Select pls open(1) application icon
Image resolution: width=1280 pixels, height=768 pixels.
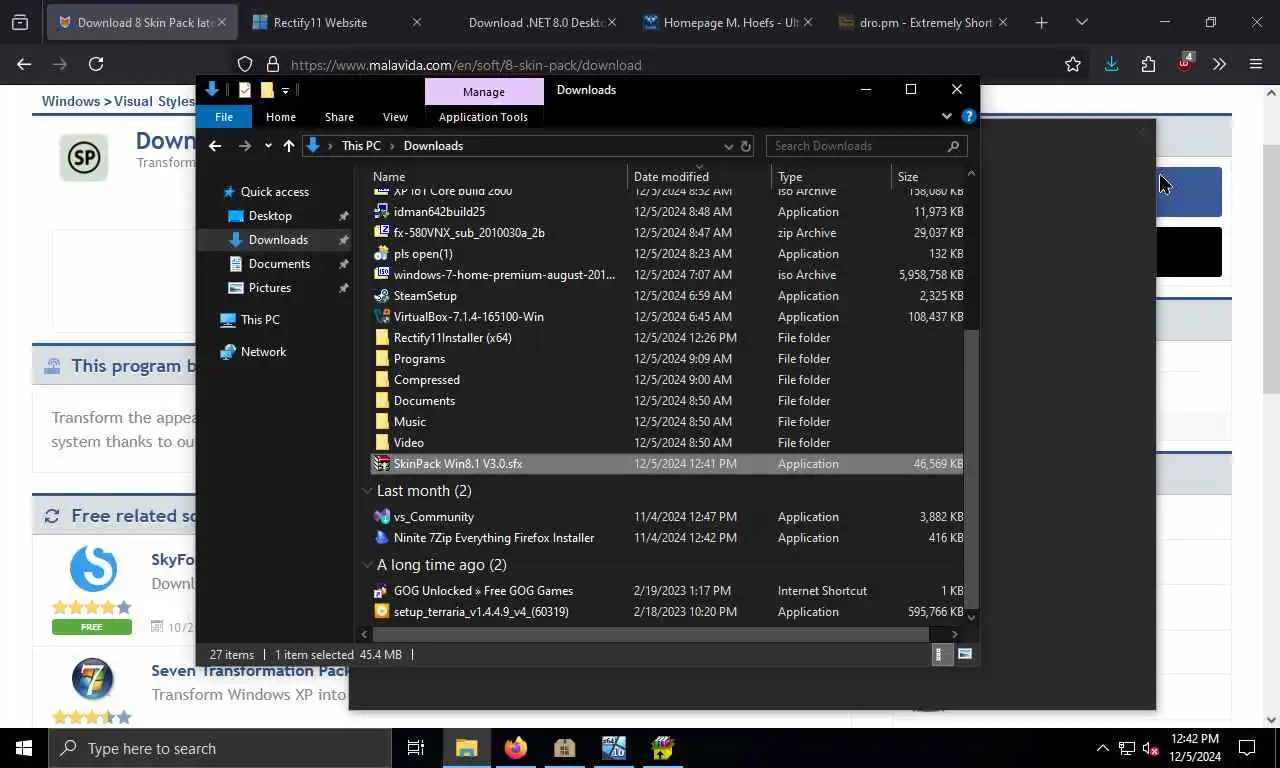[x=381, y=254]
